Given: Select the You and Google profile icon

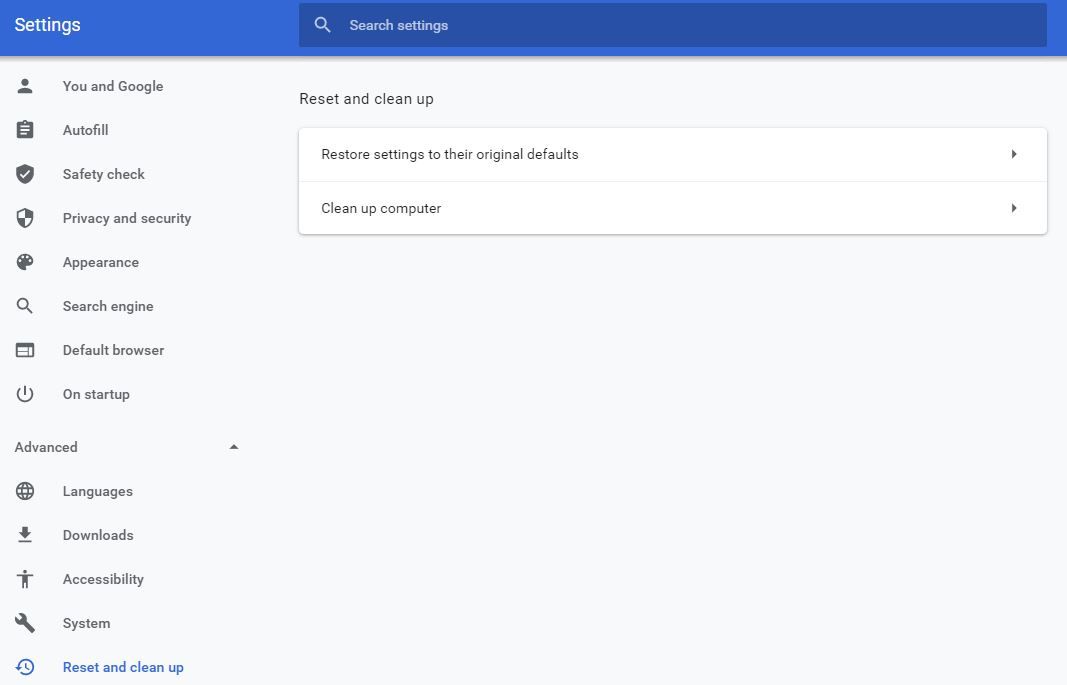Looking at the screenshot, I should click(x=25, y=86).
